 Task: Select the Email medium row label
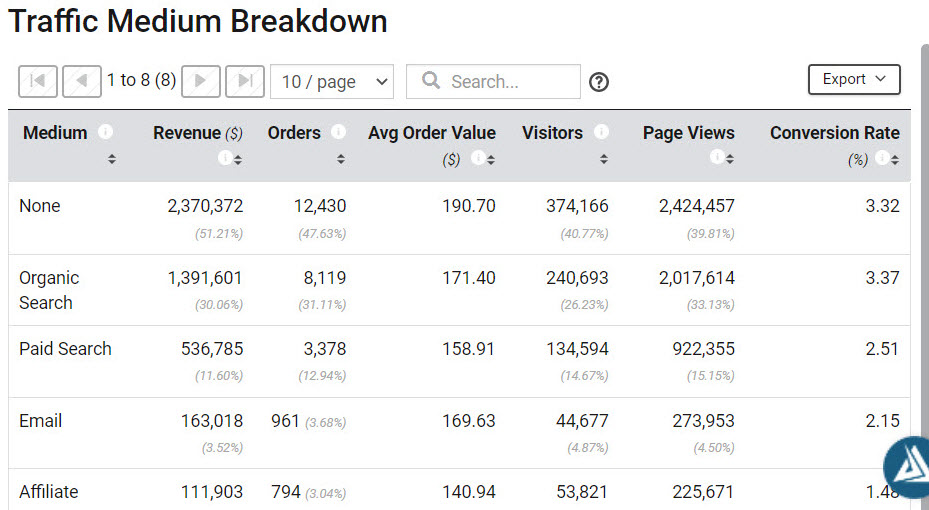[x=40, y=421]
